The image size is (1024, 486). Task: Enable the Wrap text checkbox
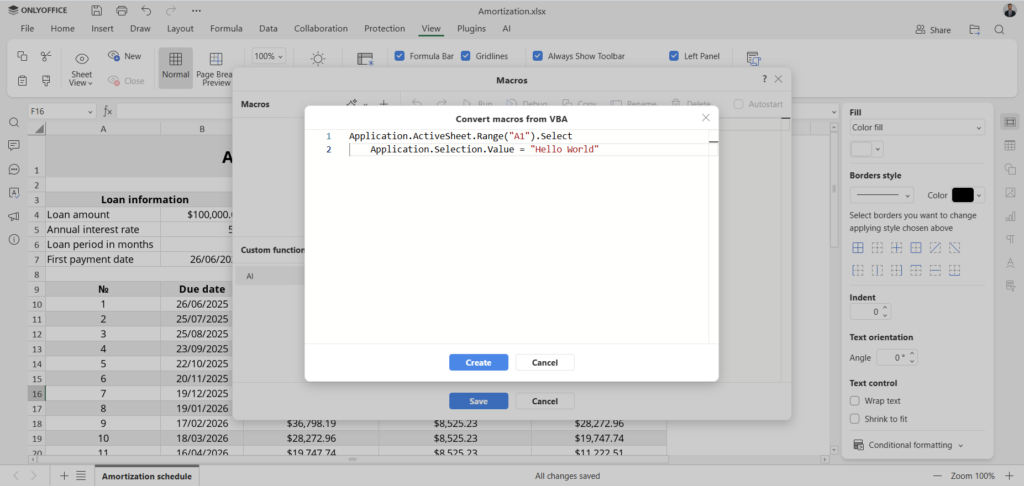855,400
